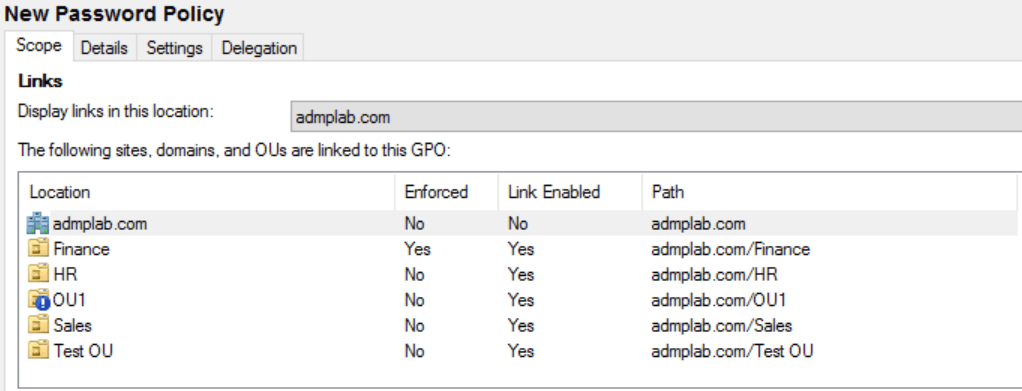Image resolution: width=1022 pixels, height=391 pixels.
Task: Select the Scope tab
Action: (39, 46)
